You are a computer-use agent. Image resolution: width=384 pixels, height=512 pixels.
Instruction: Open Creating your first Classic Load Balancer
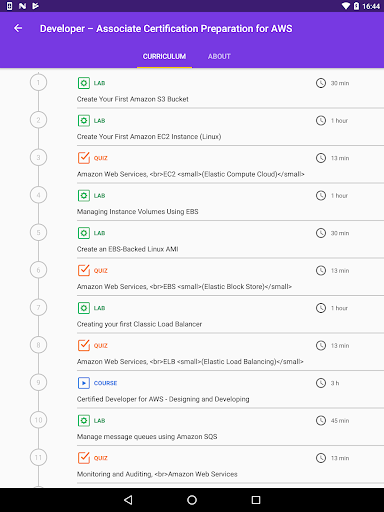click(230, 314)
